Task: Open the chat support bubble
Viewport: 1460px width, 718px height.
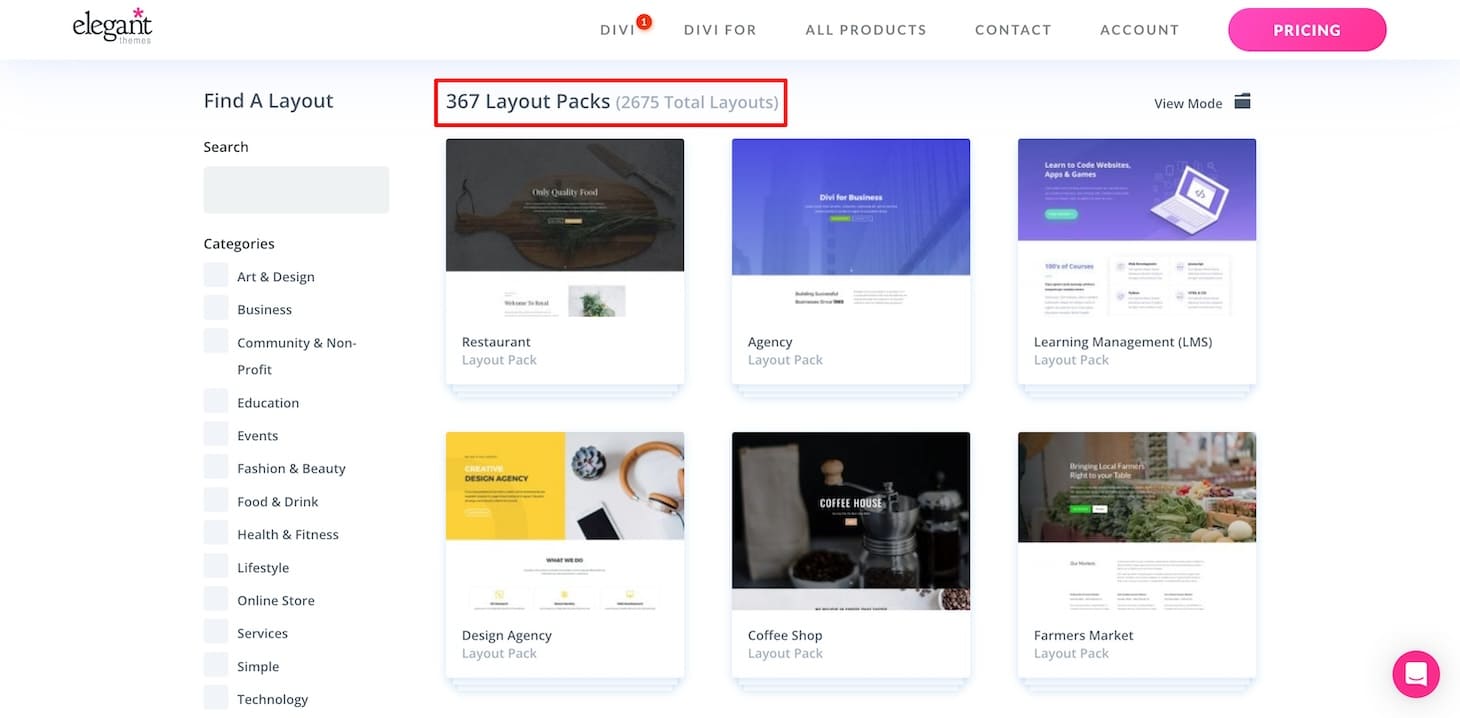Action: (x=1416, y=674)
